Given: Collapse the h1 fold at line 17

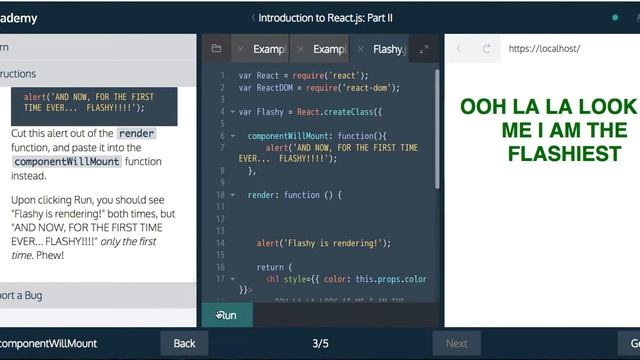Looking at the screenshot, I should (x=233, y=279).
